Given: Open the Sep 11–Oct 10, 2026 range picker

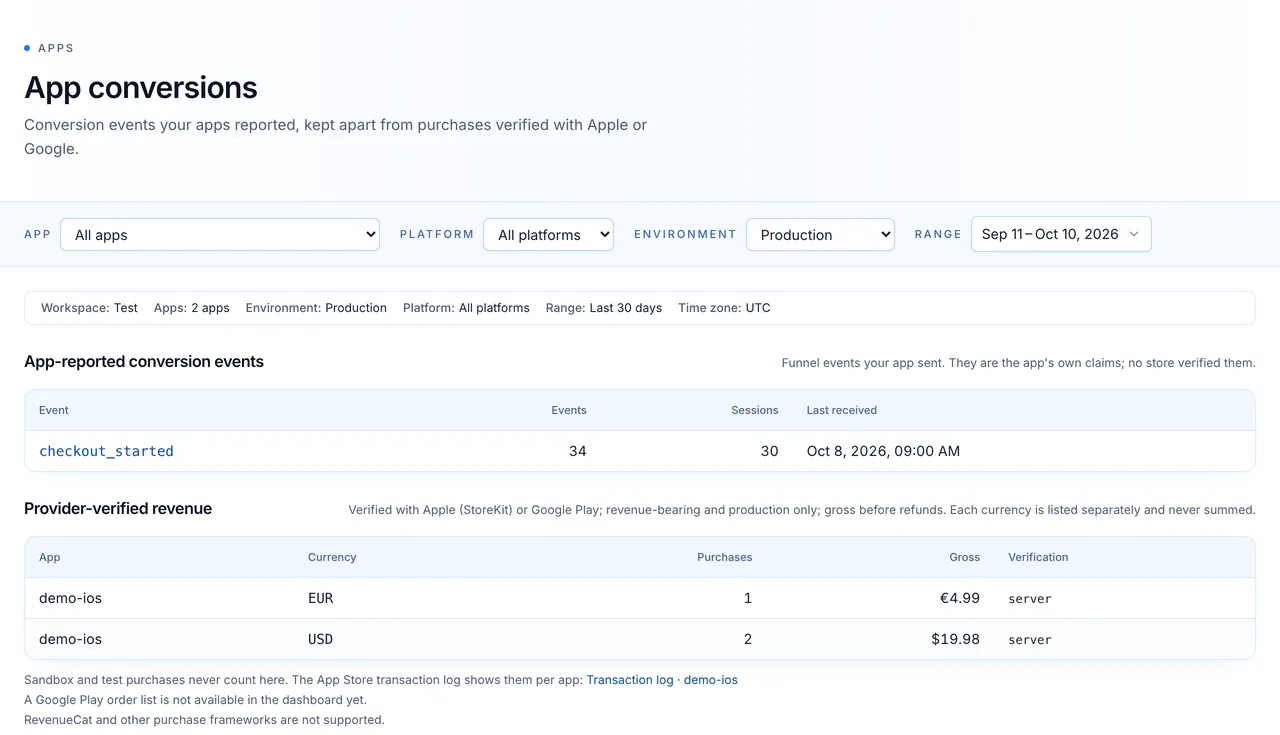Looking at the screenshot, I should tap(1061, 234).
